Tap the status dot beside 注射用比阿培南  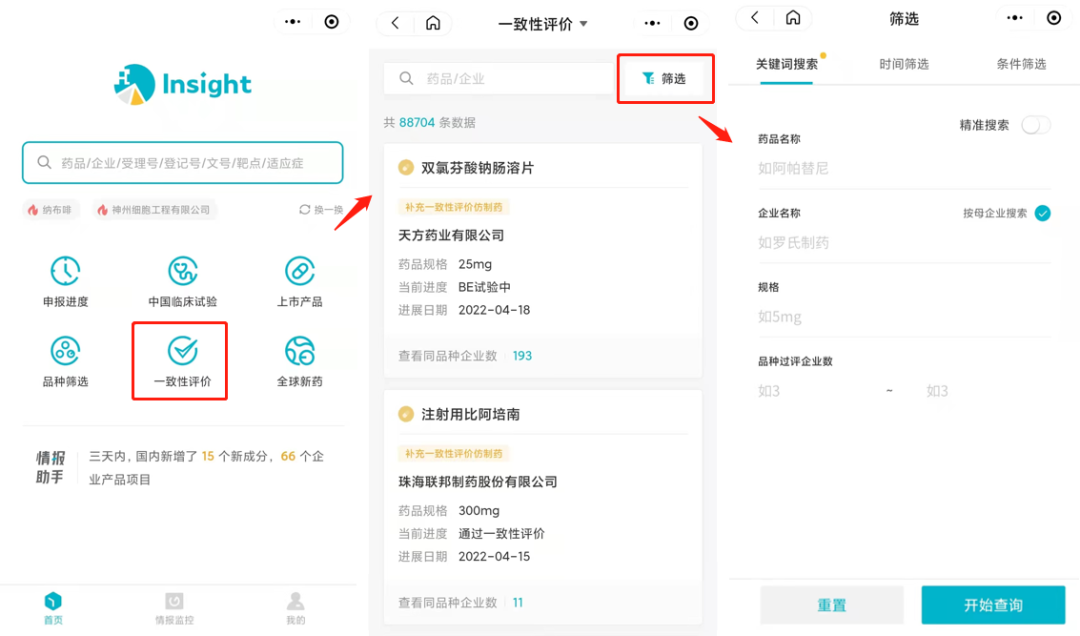406,414
